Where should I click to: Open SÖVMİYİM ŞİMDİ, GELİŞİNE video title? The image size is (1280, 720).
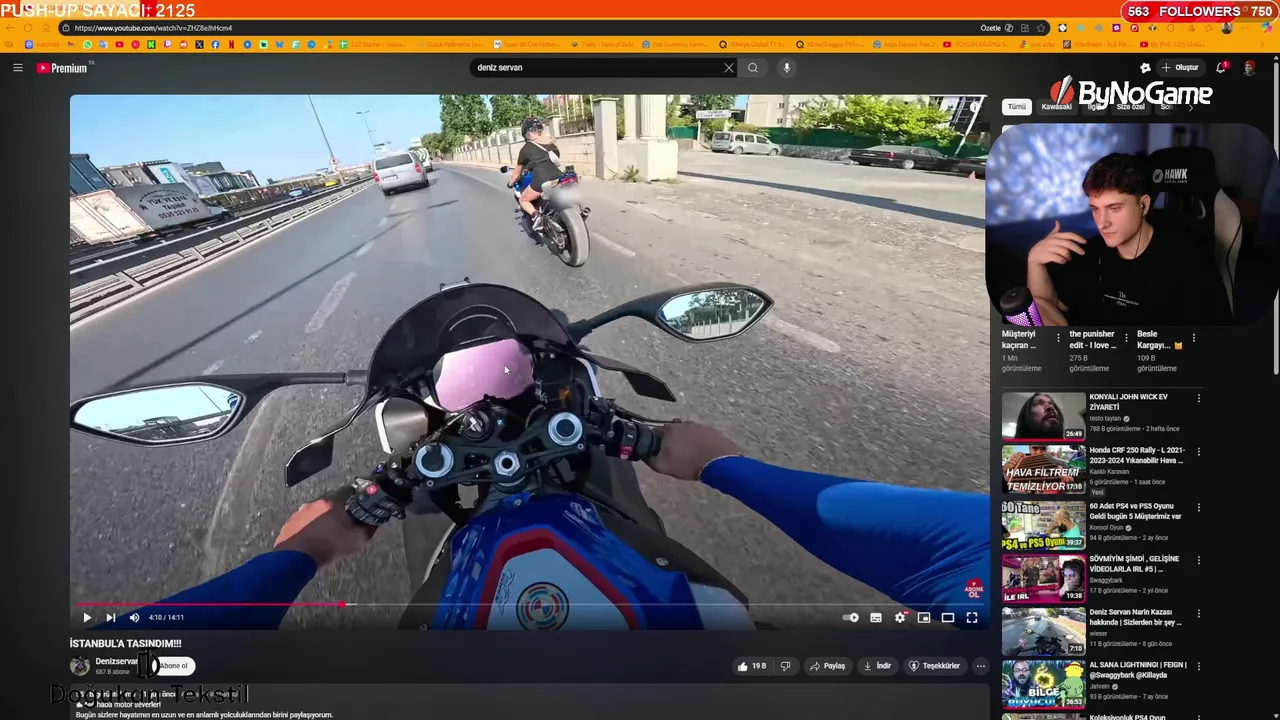click(x=1135, y=564)
